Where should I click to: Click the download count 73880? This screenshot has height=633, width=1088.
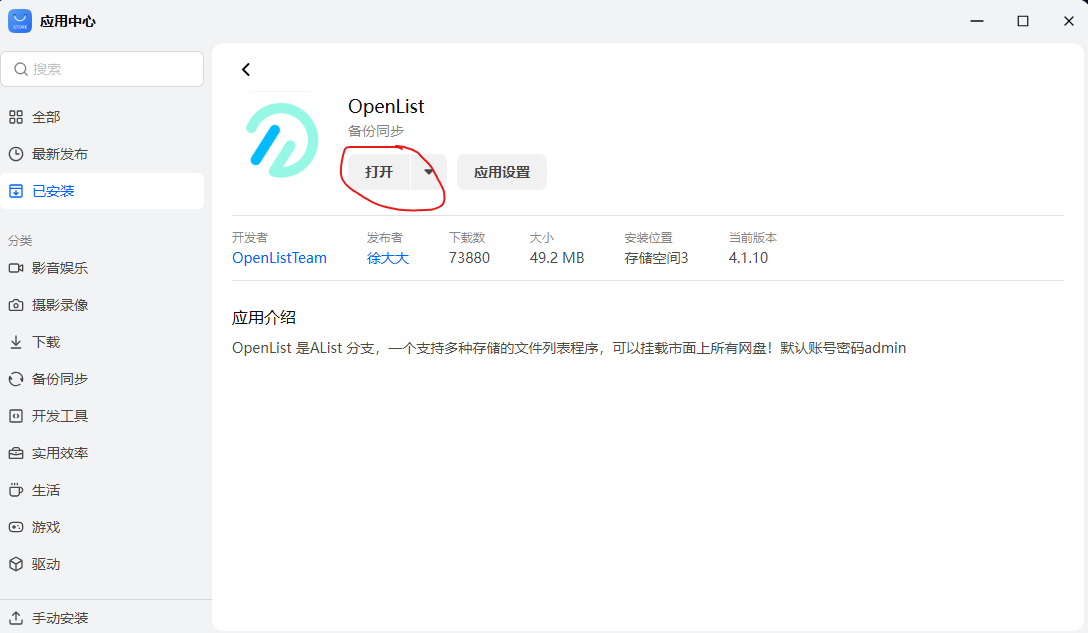469,258
